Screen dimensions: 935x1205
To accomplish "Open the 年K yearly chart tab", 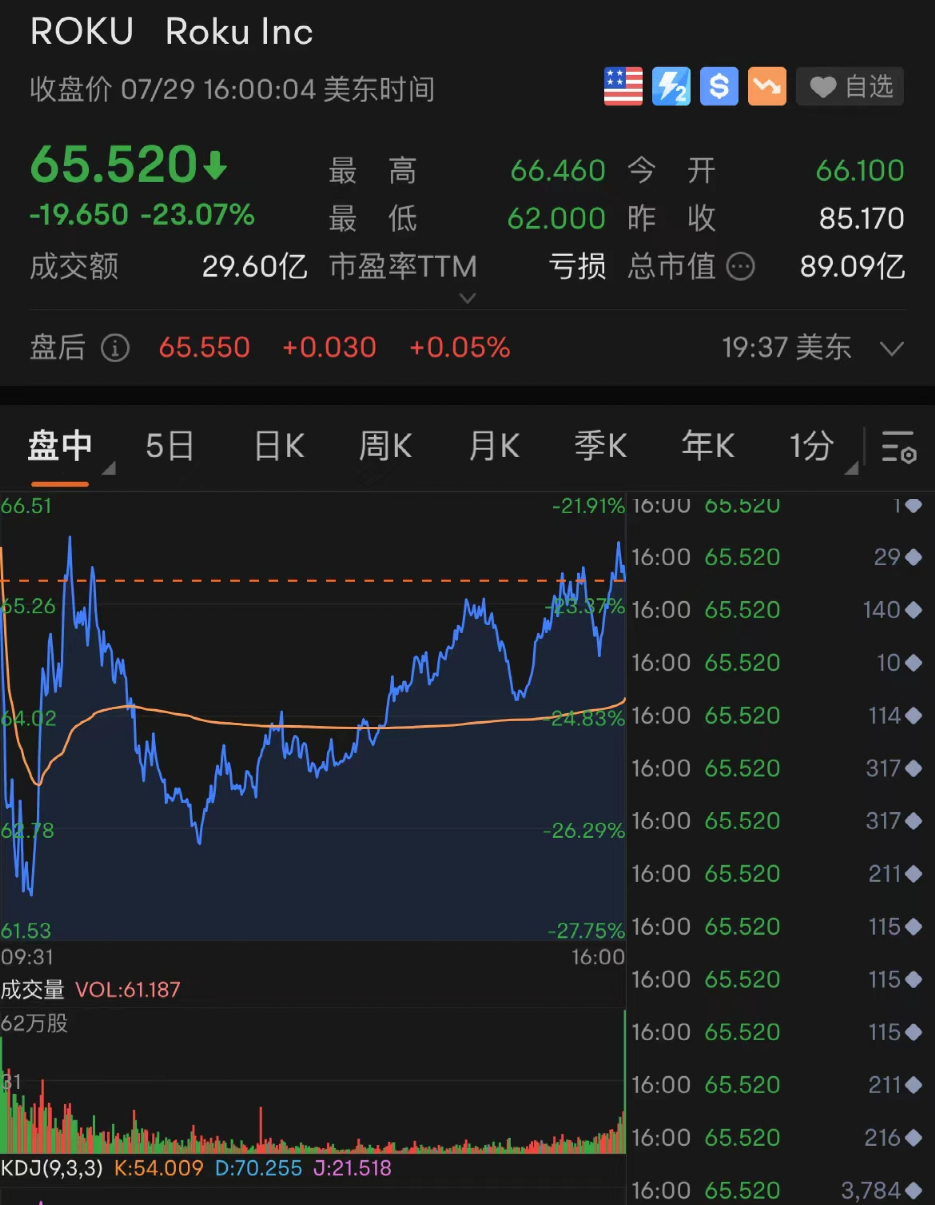I will point(708,447).
